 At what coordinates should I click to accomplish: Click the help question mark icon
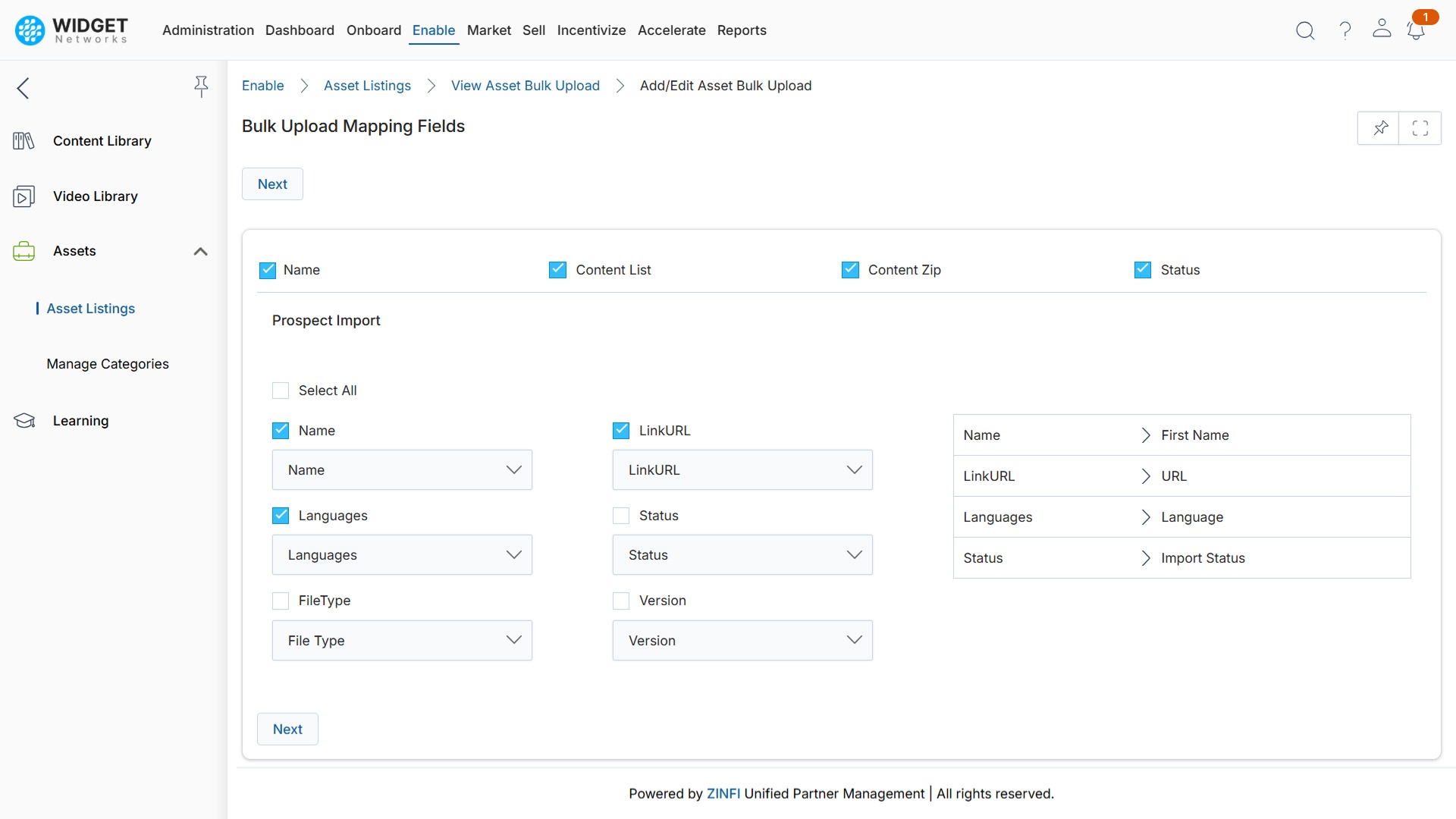(x=1344, y=30)
